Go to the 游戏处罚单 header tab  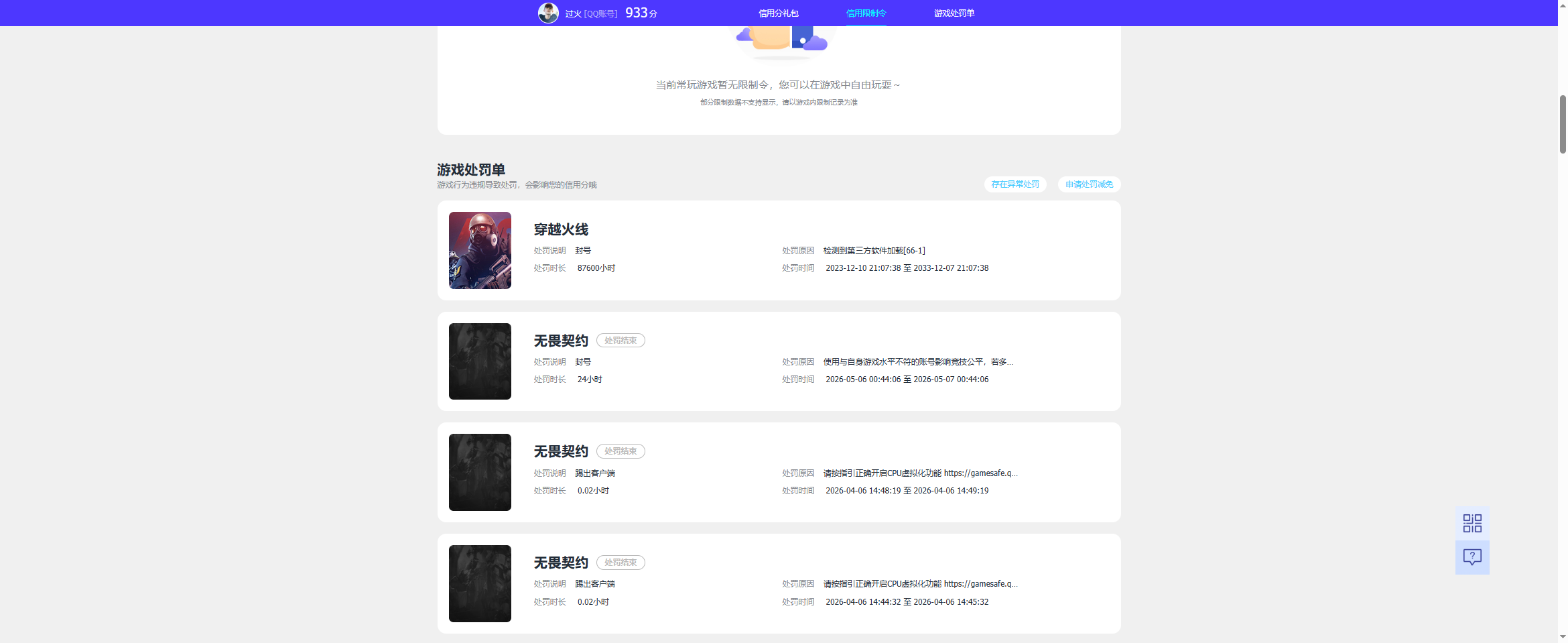point(954,13)
